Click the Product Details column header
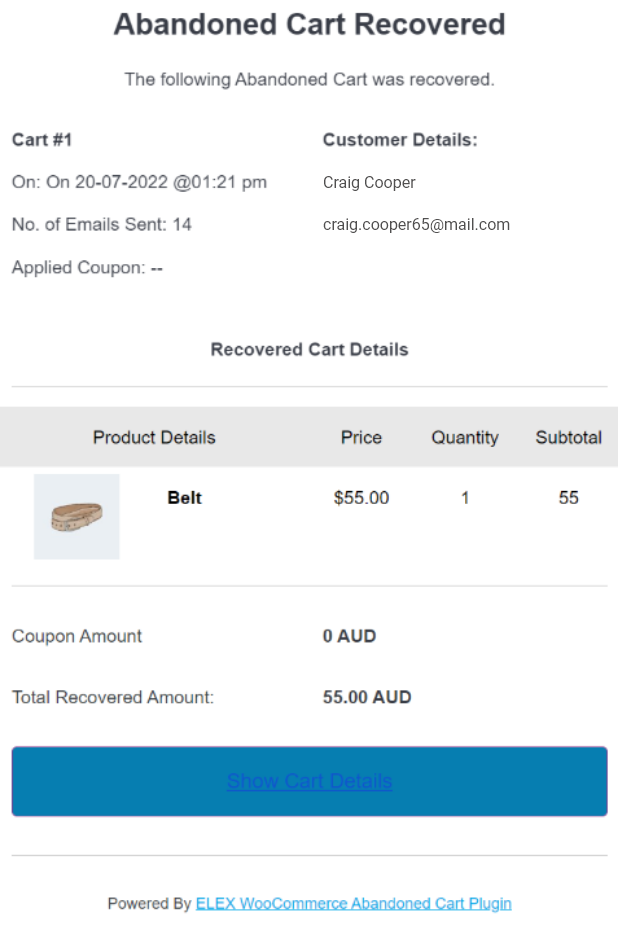This screenshot has width=618, height=926. pyautogui.click(x=154, y=438)
